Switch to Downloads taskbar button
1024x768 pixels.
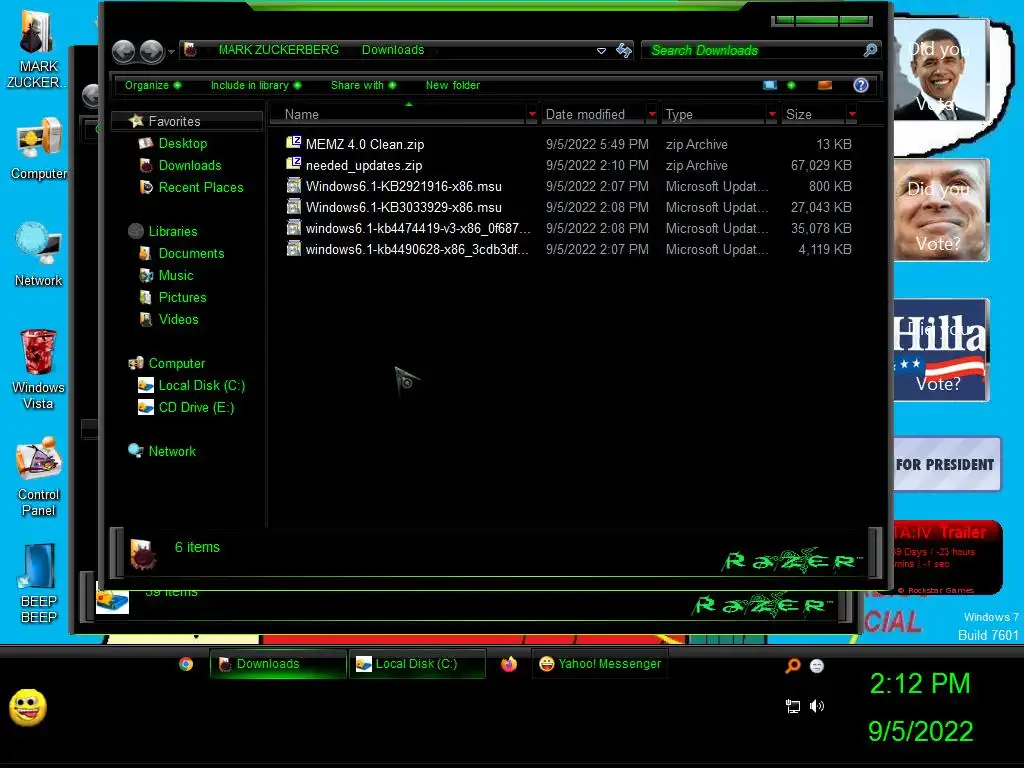[278, 664]
